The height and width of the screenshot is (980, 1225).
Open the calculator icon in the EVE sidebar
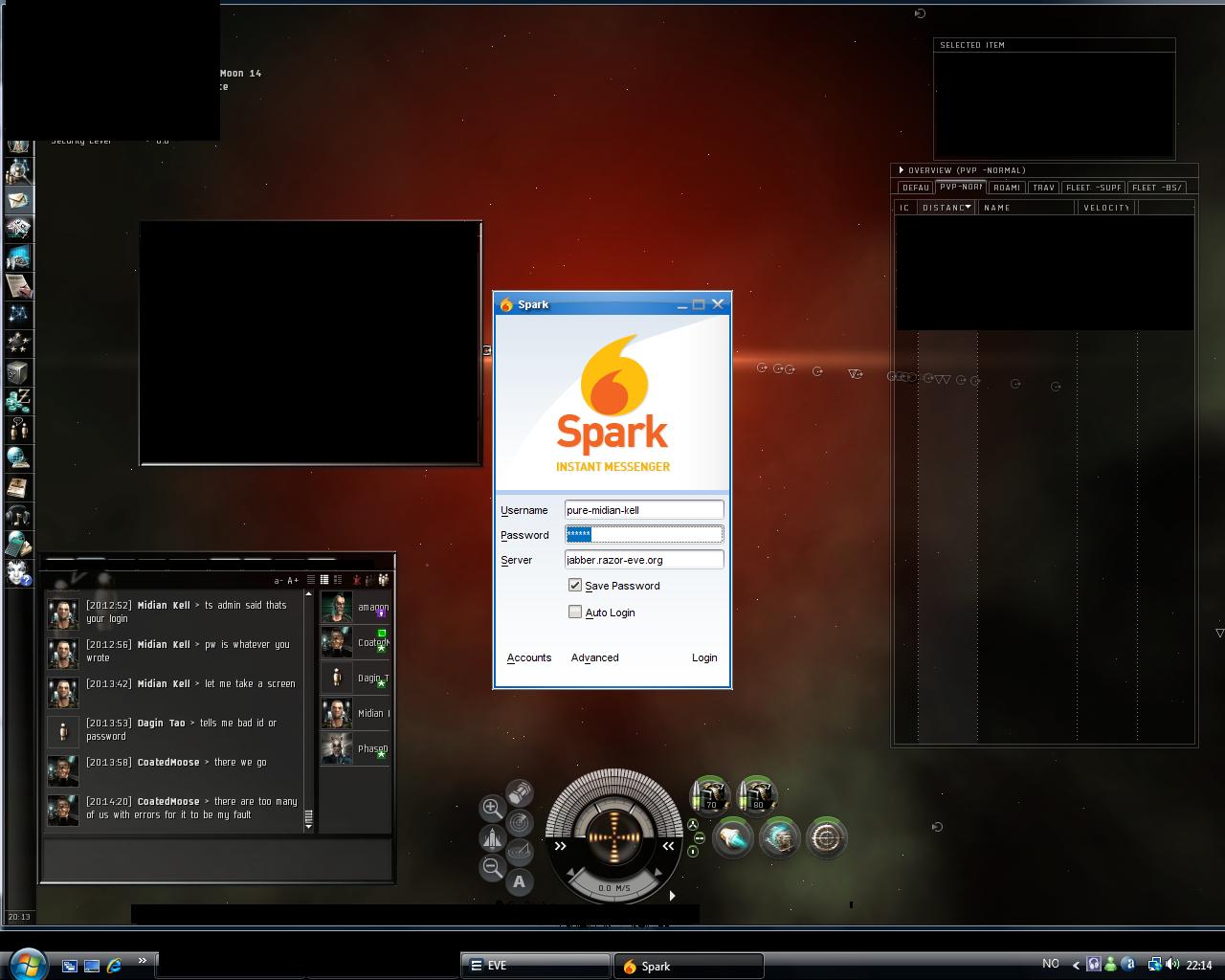18,545
